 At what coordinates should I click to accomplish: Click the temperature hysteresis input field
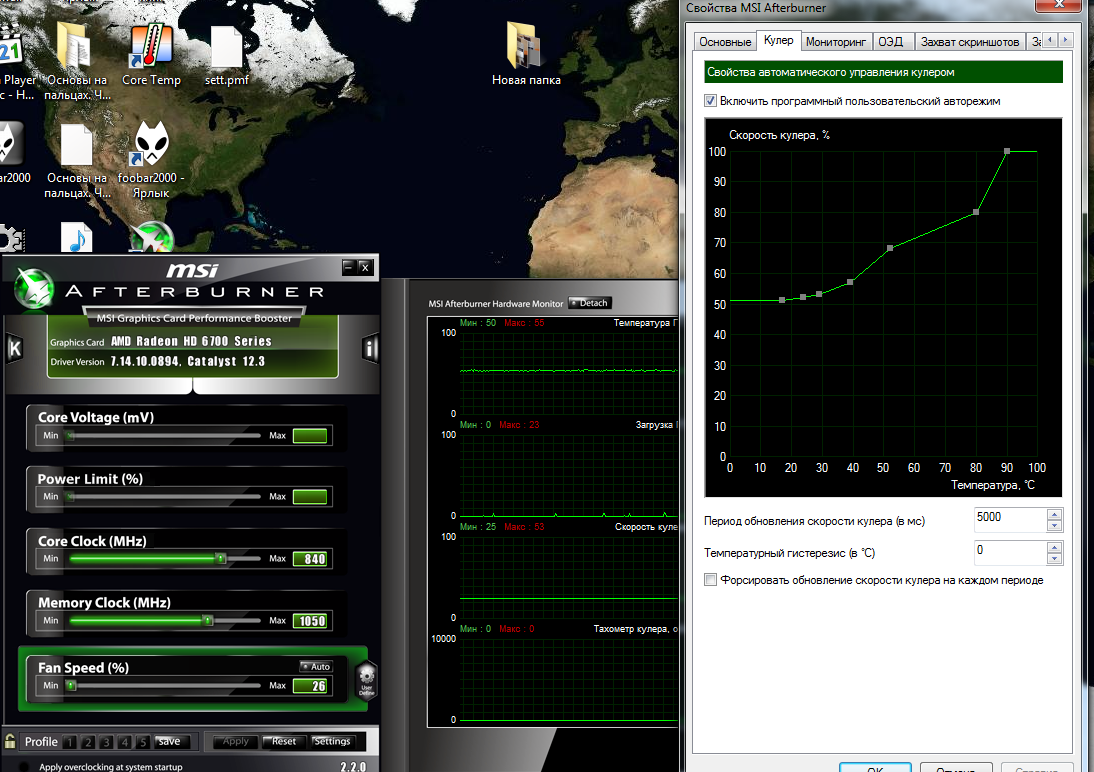1010,551
